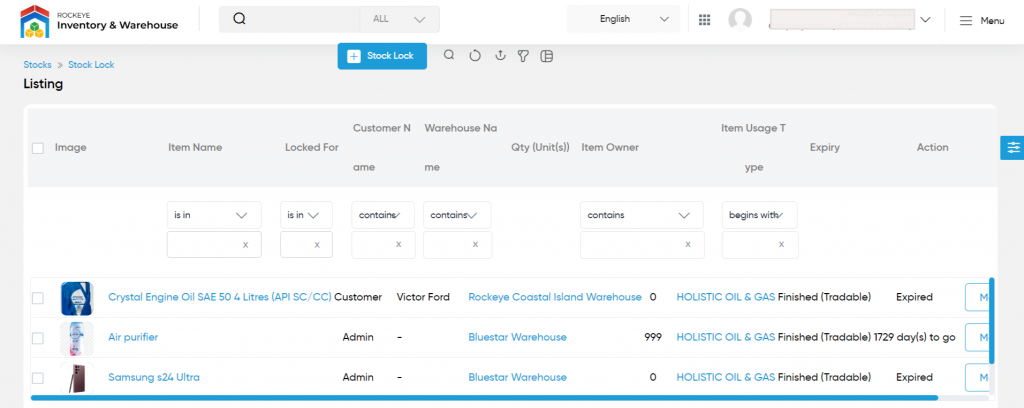Click the vertical scrollbar beside the table
The width and height of the screenshot is (1024, 408).
pos(992,321)
